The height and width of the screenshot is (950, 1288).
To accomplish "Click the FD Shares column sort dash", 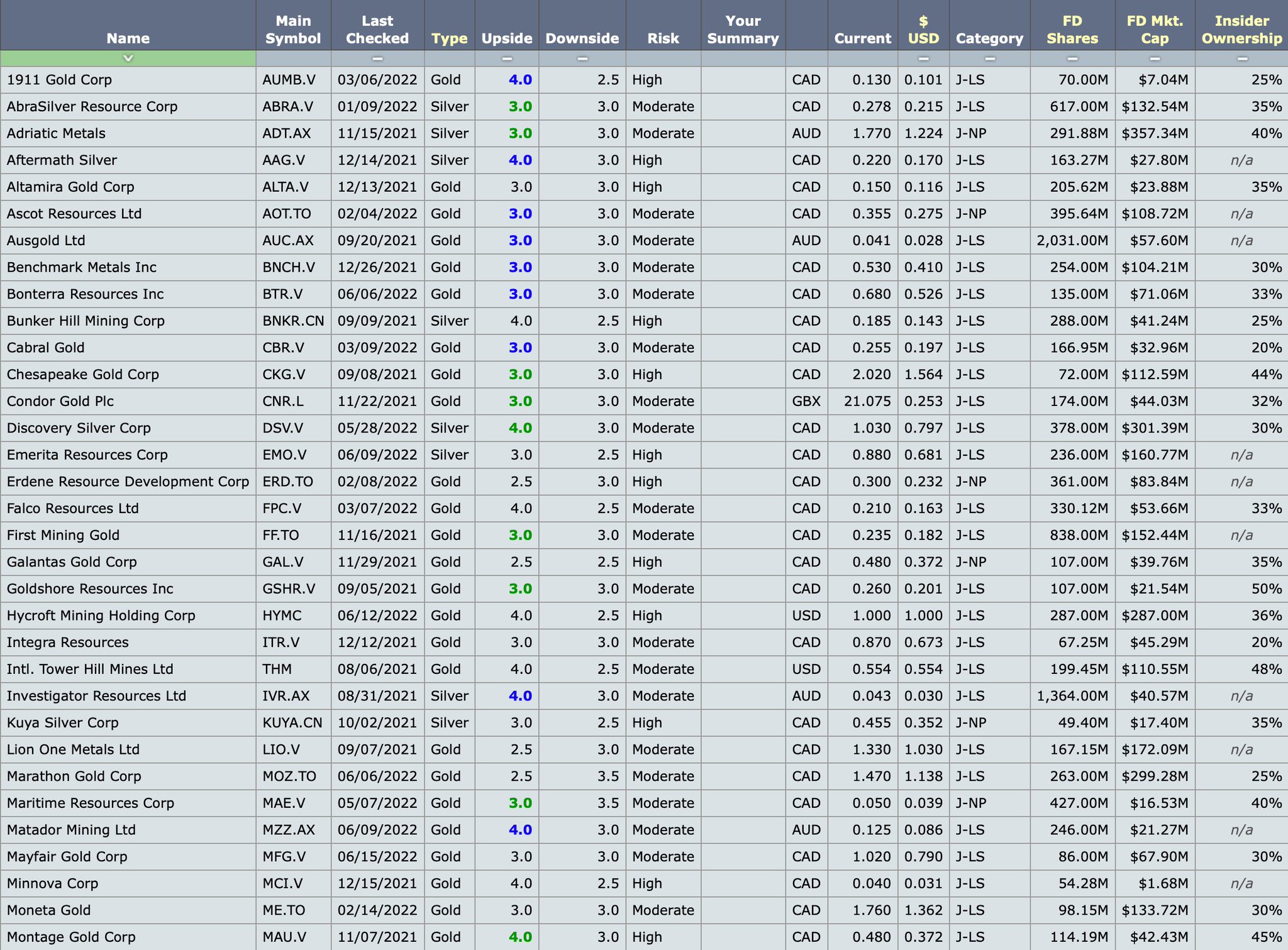I will [1072, 58].
